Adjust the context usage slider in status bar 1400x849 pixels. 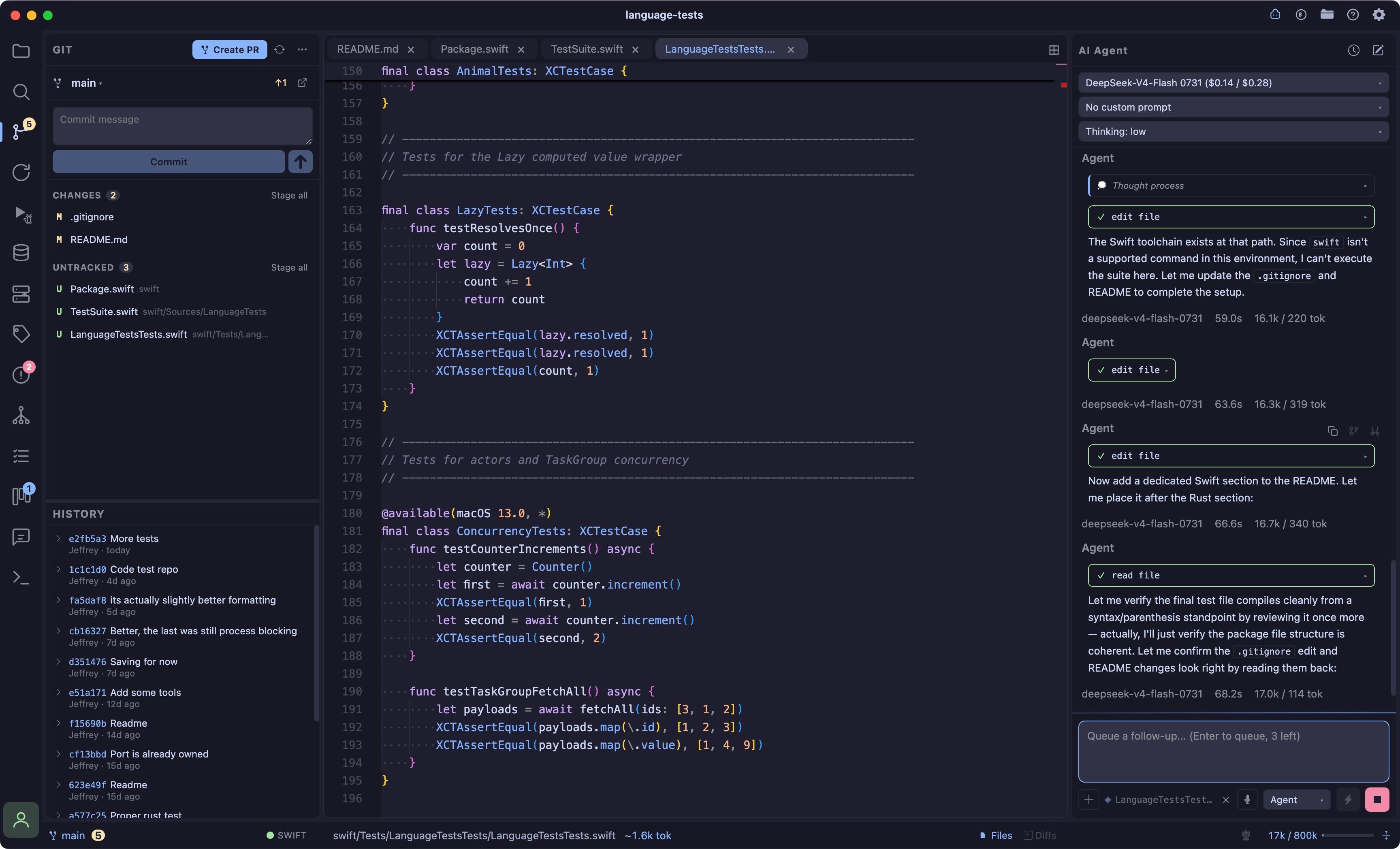pyautogui.click(x=1348, y=835)
